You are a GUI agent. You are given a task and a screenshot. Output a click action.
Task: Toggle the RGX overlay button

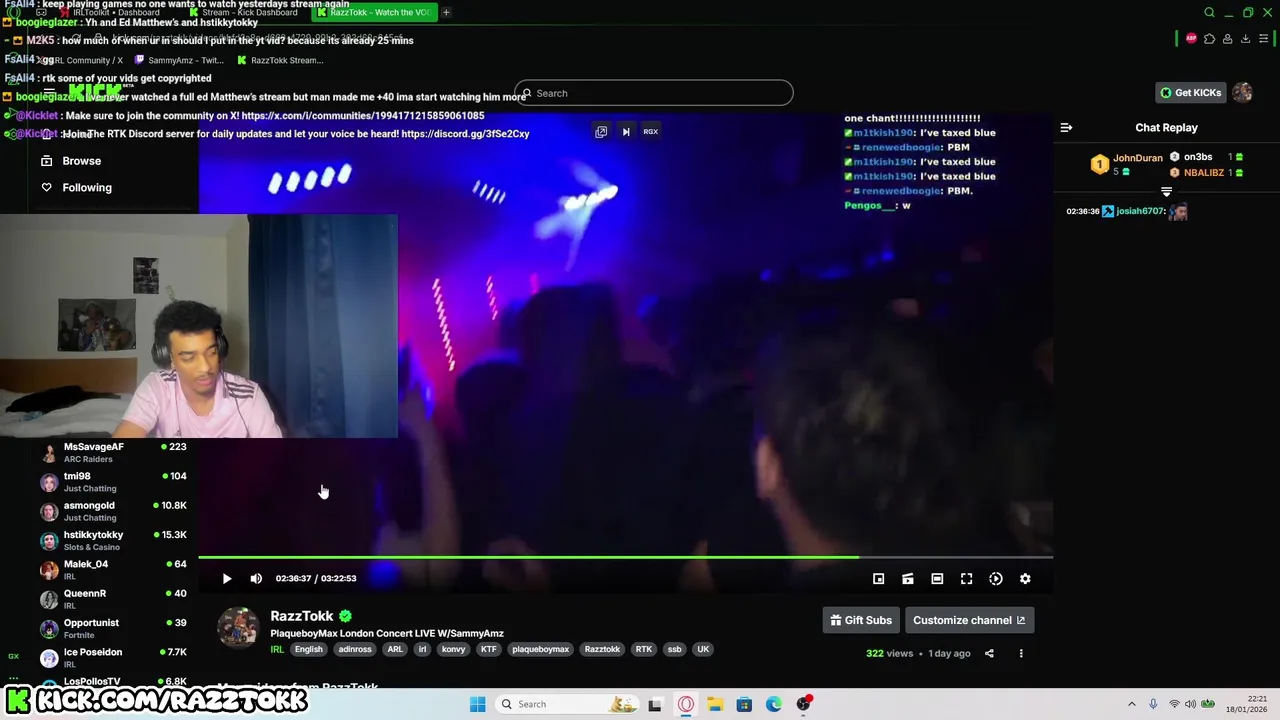pos(650,131)
